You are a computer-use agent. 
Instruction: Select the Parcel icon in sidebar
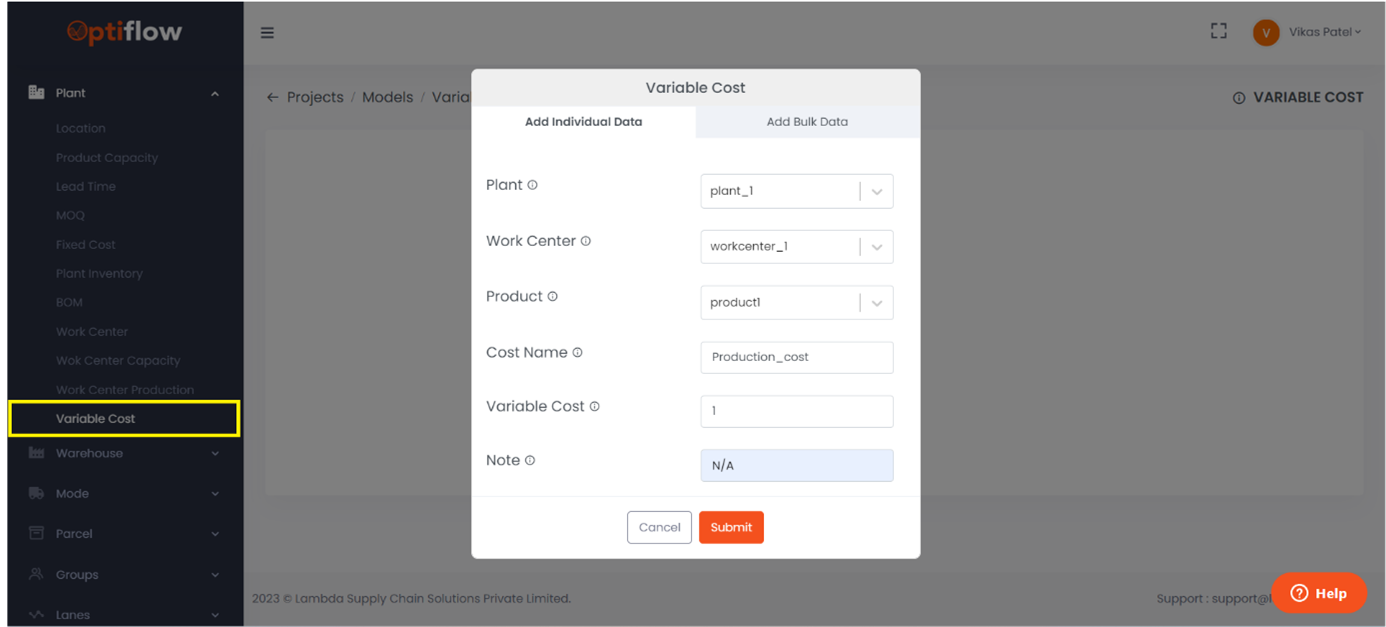pos(35,533)
